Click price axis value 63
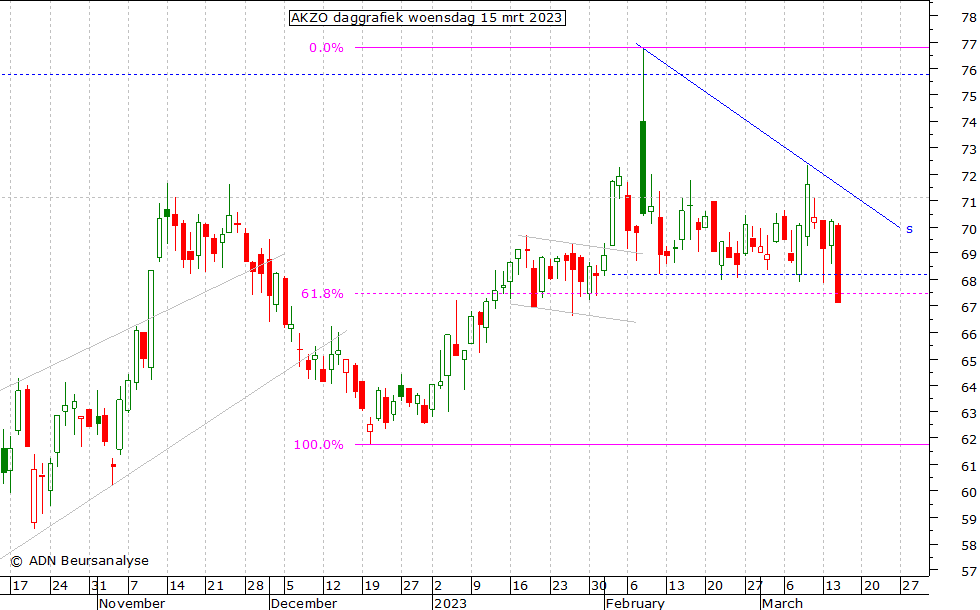 (969, 413)
